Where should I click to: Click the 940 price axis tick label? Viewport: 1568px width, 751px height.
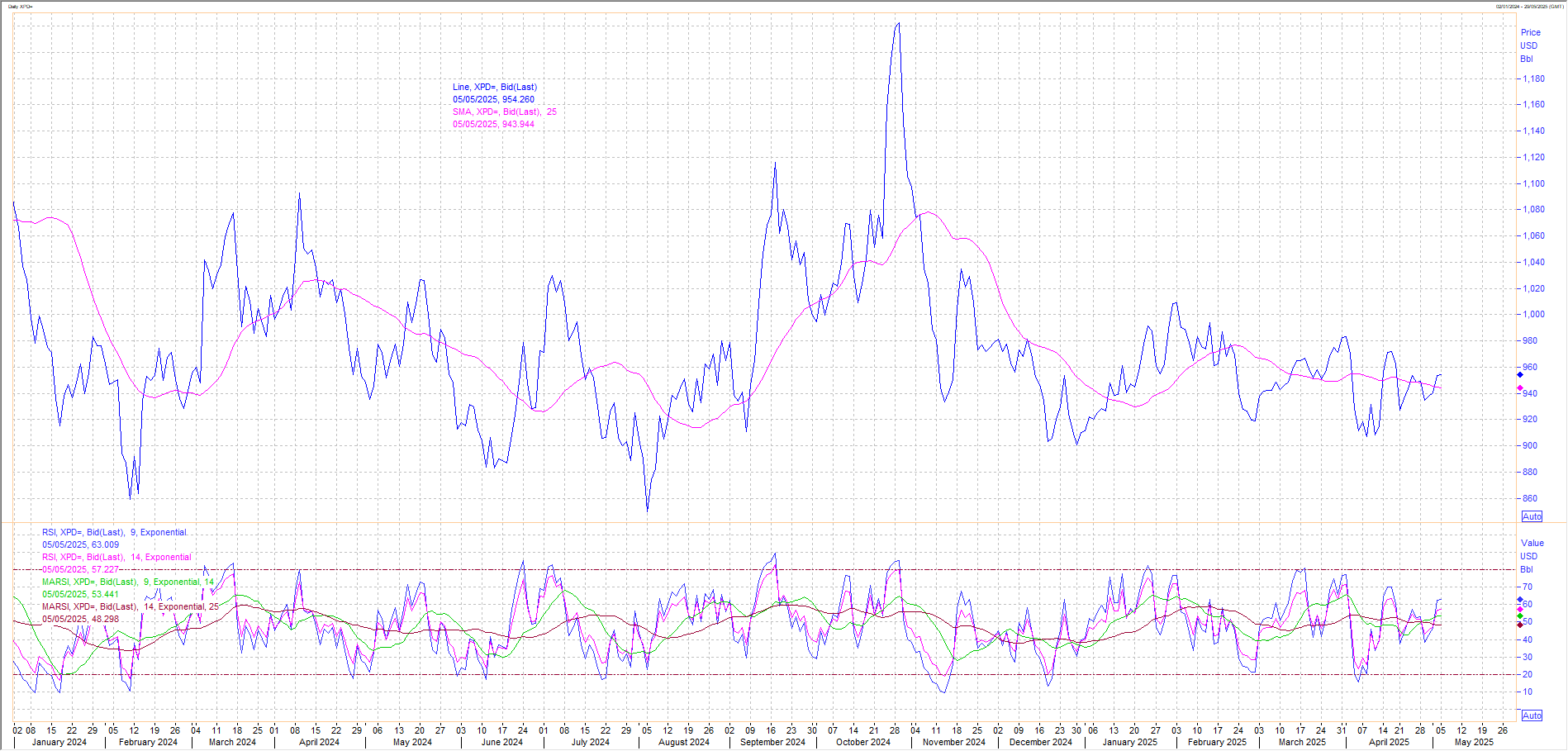(1530, 393)
